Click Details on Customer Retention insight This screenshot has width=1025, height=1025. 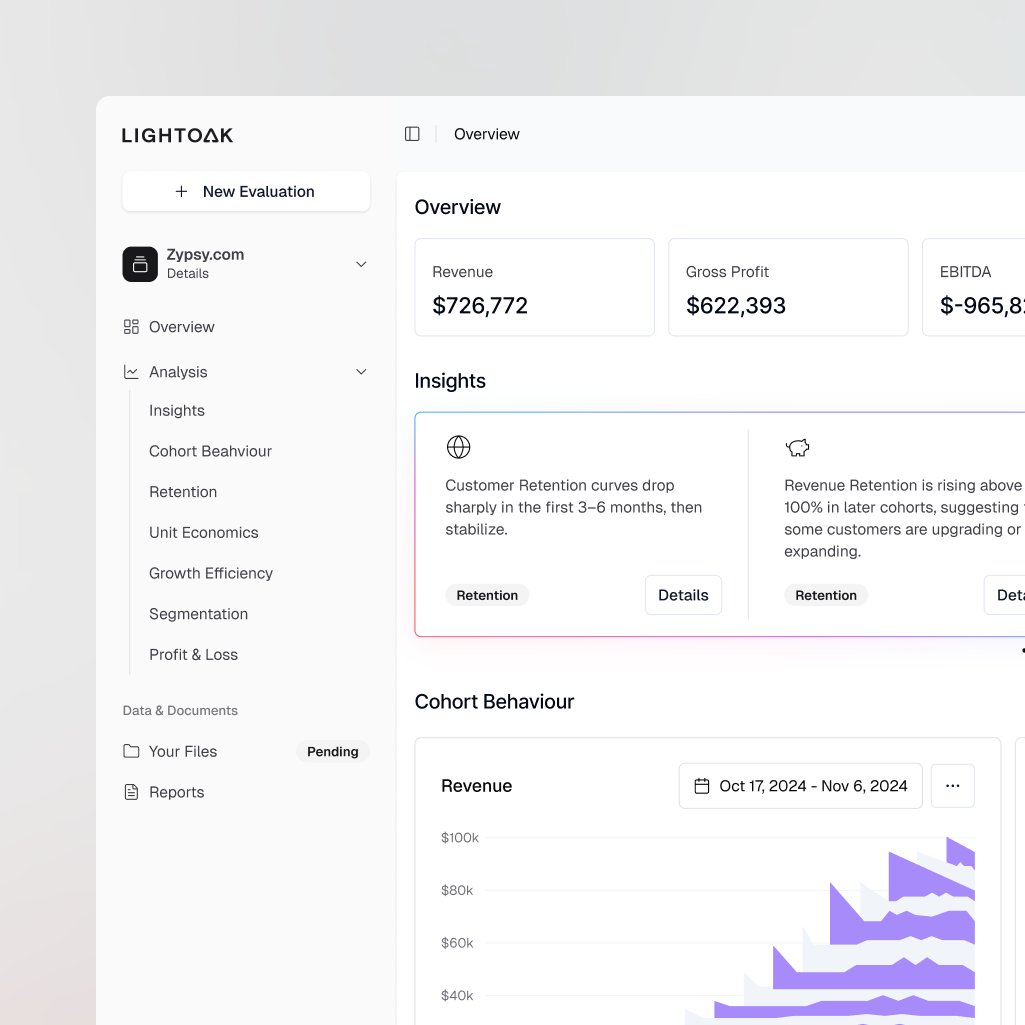[x=683, y=595]
